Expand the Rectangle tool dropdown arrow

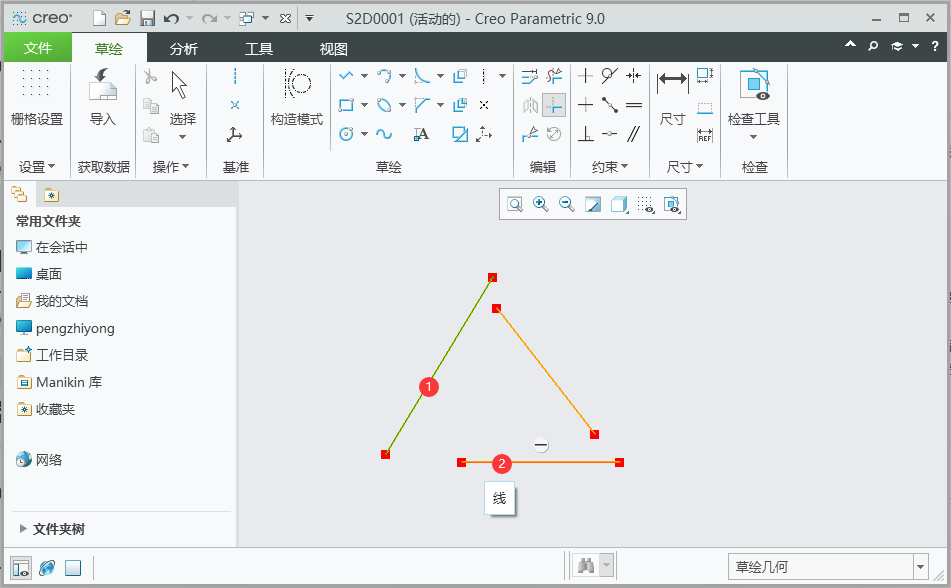coord(364,105)
